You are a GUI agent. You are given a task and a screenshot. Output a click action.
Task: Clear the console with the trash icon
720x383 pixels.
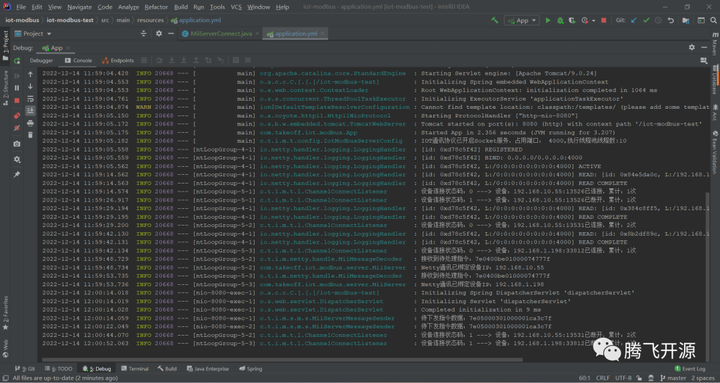[30, 135]
